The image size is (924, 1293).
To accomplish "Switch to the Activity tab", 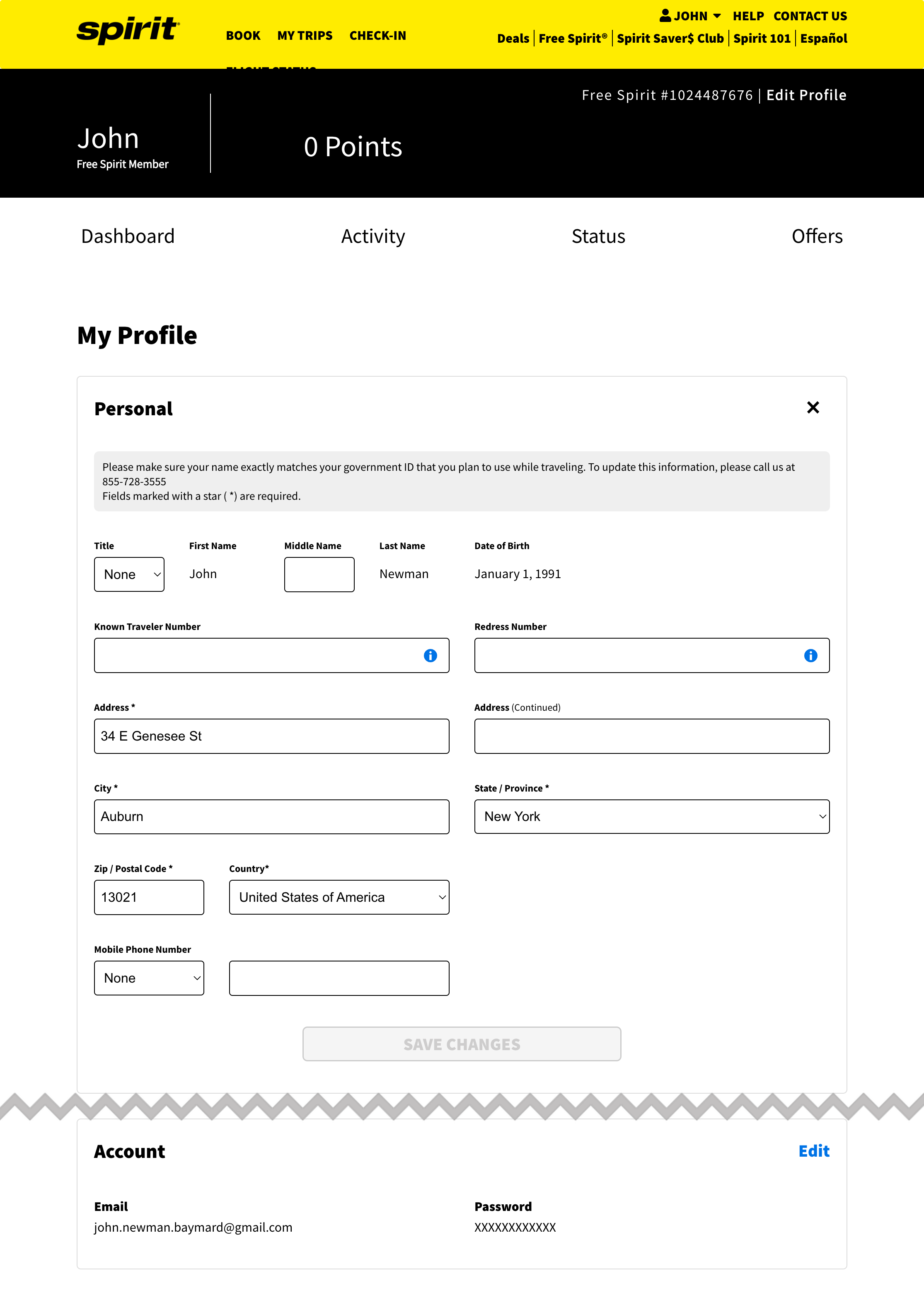I will (373, 236).
